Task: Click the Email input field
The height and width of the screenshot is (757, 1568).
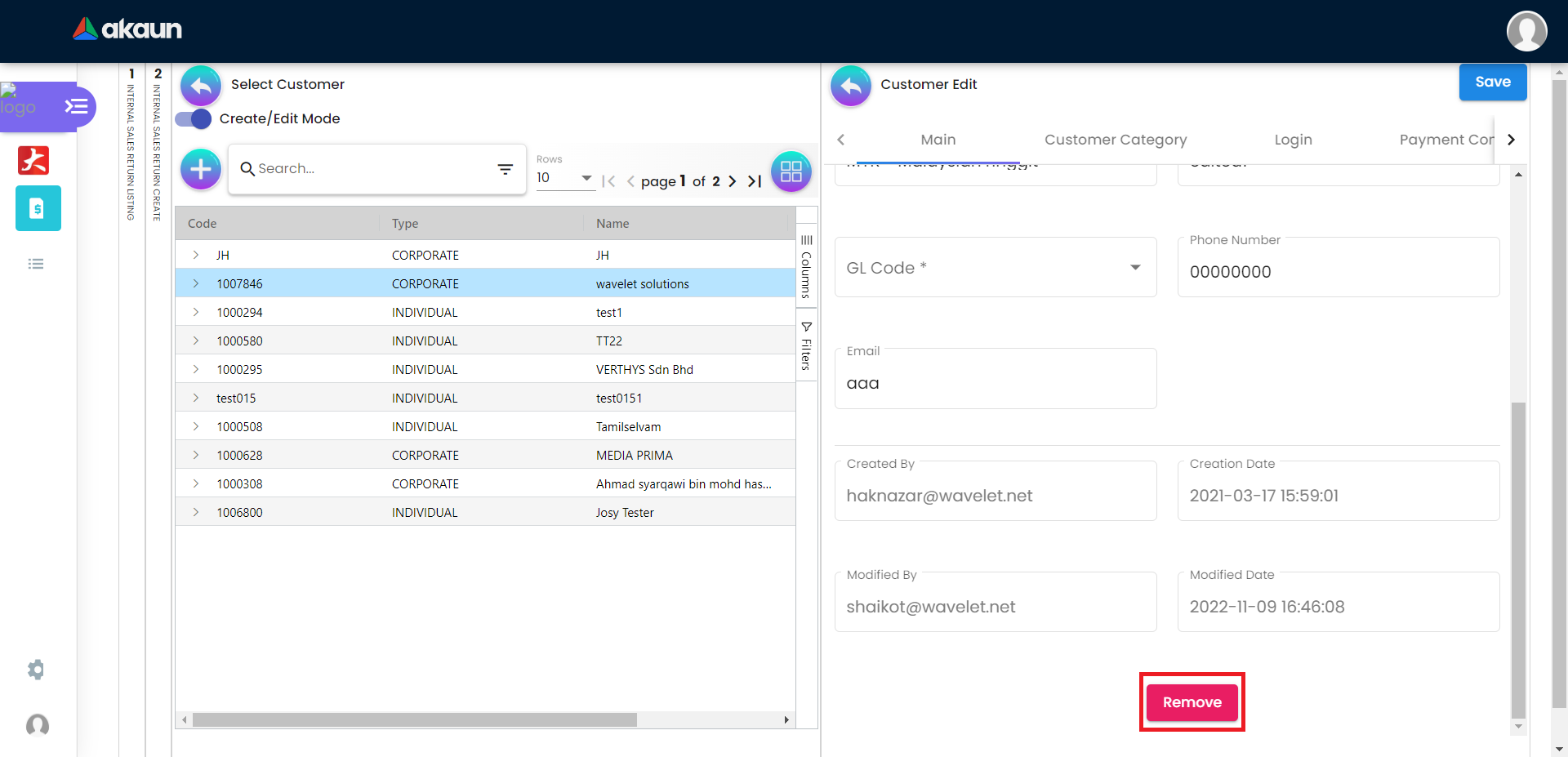Action: tap(995, 384)
